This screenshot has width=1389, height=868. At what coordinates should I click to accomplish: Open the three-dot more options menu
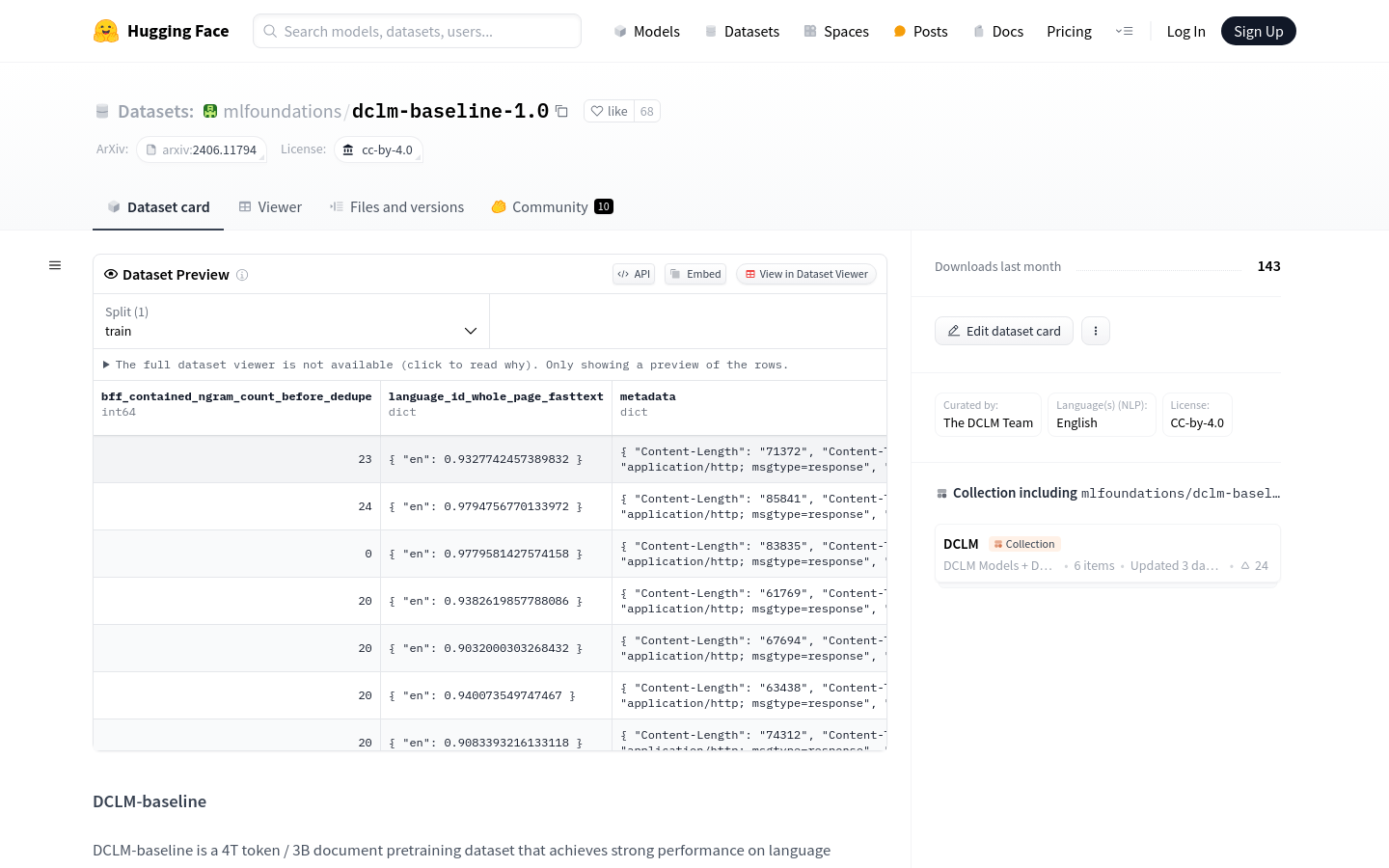pos(1096,331)
